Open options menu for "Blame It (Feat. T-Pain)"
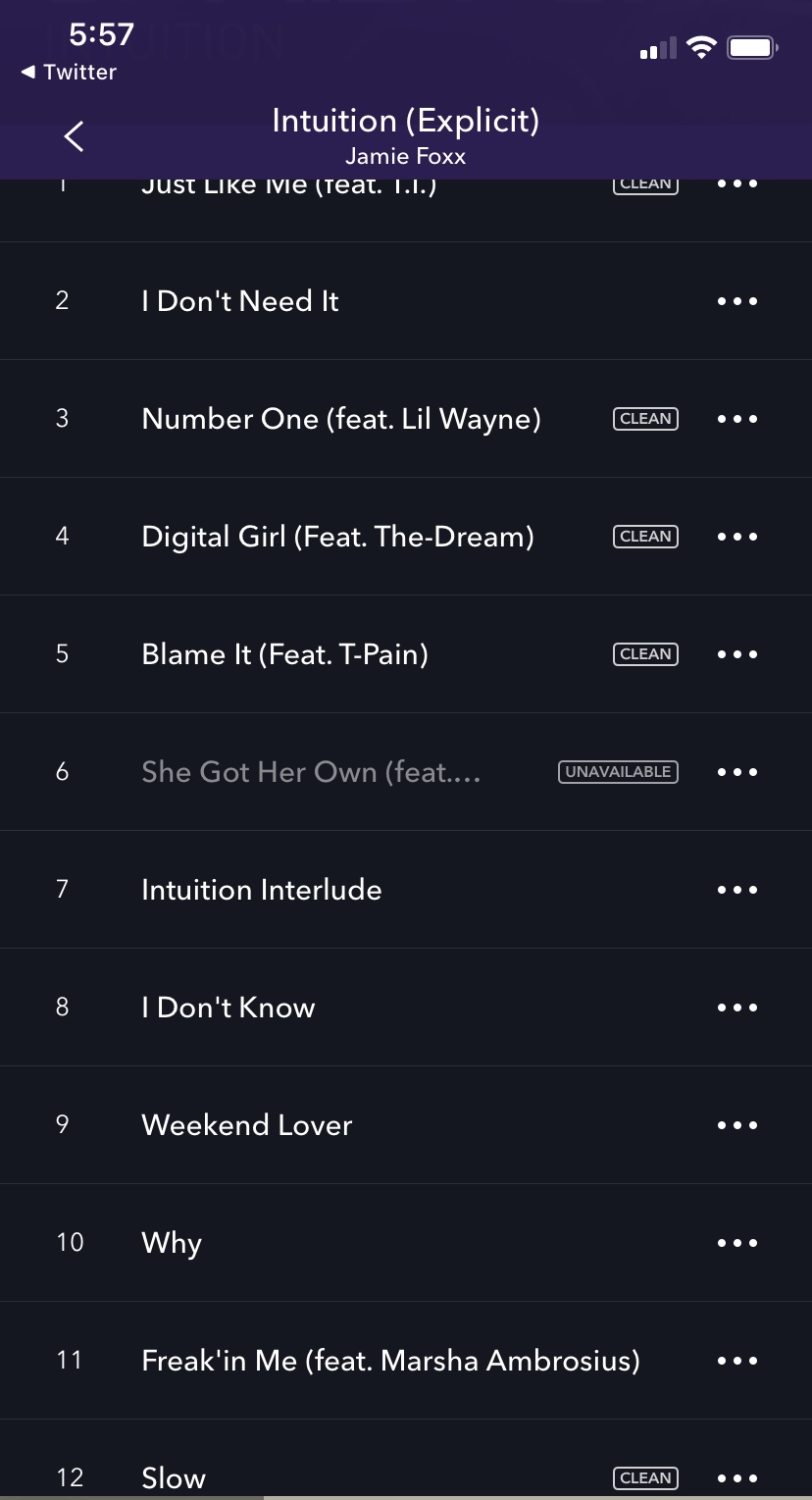The image size is (812, 1500). pyautogui.click(x=736, y=653)
